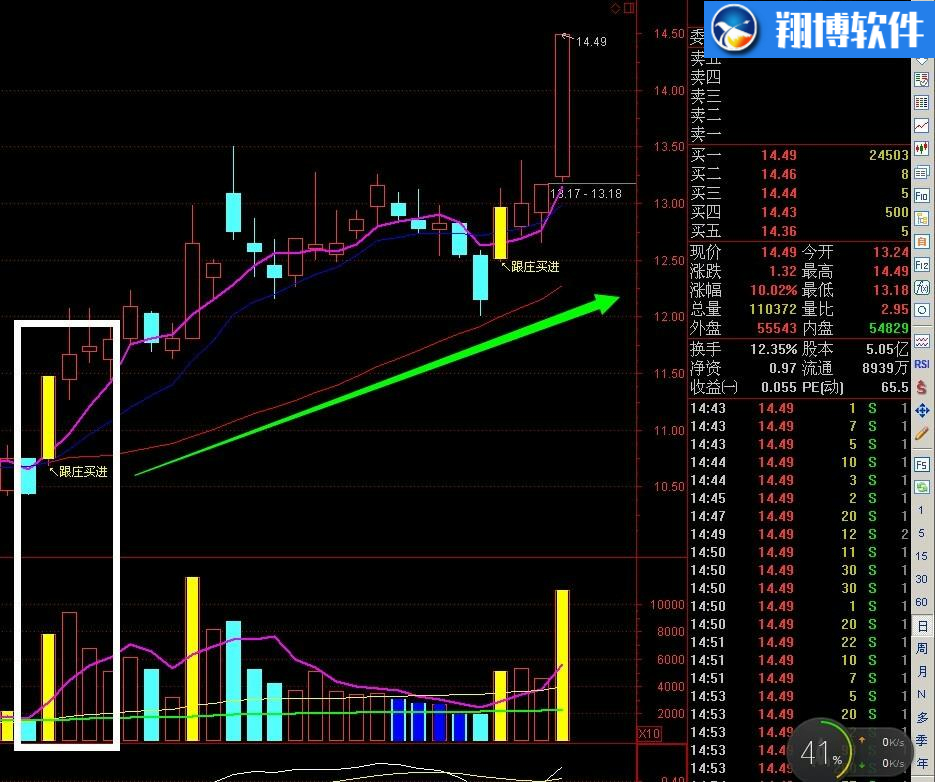Viewport: 935px width, 782px height.
Task: Open the colored grid table icon
Action: 921,103
